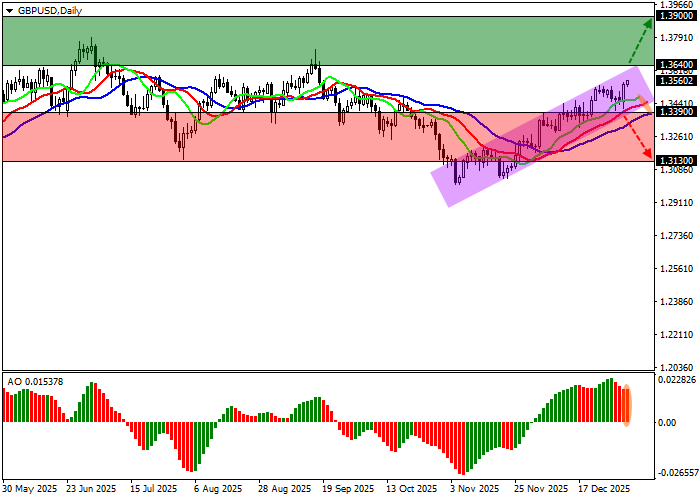The width and height of the screenshot is (700, 500).
Task: Click the 25 Nov 2025 date label
Action: click(541, 489)
